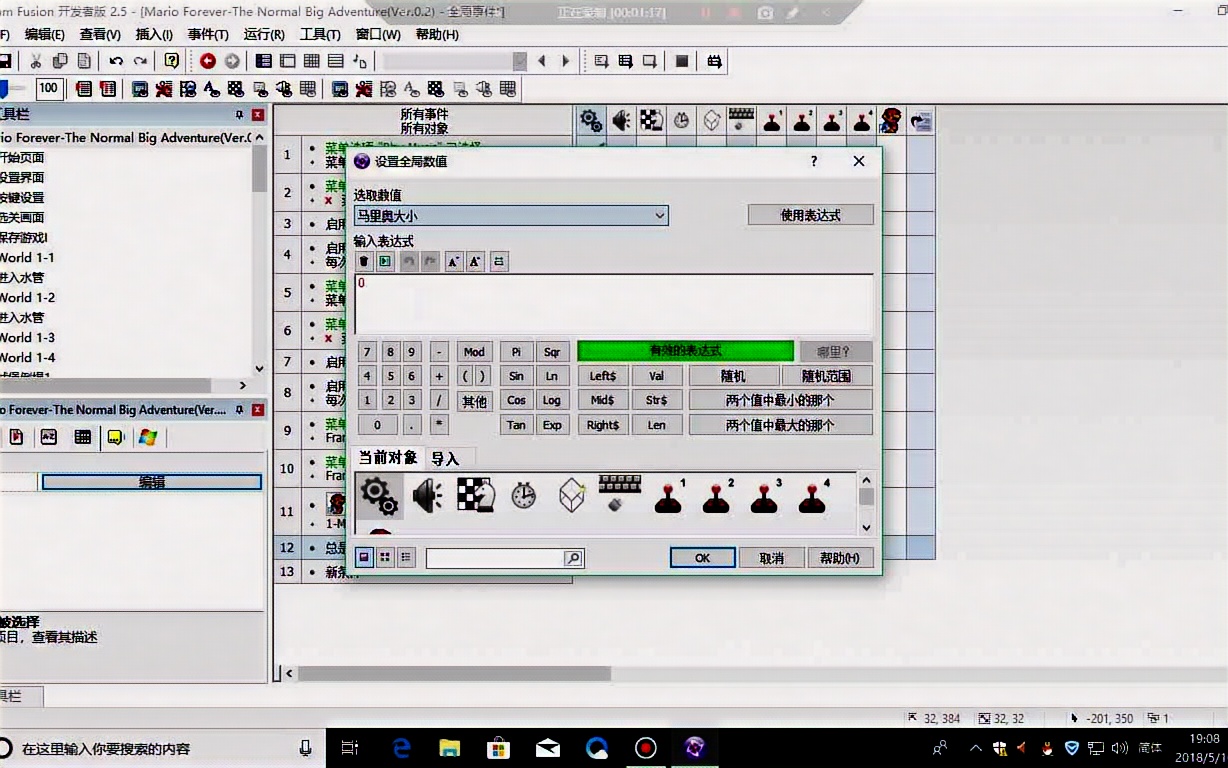
Task: Undo the last expression edit in dialog
Action: coord(408,261)
